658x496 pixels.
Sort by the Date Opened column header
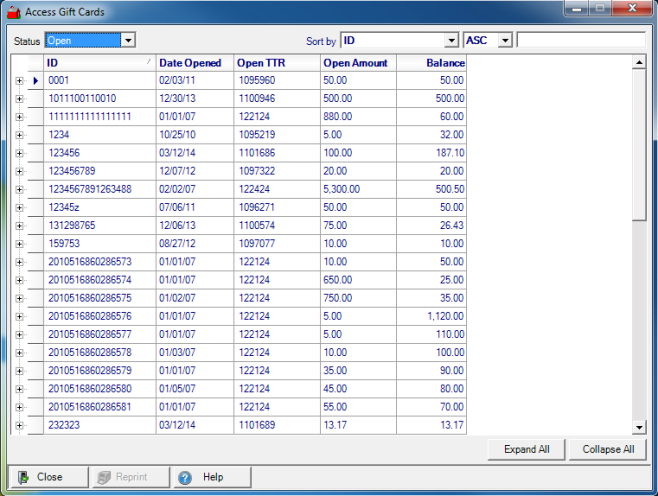(194, 63)
